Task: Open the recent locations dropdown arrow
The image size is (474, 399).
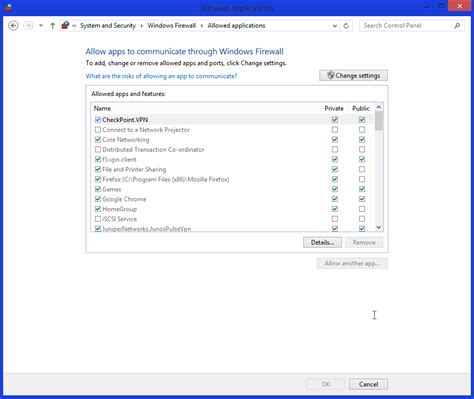Action: tap(41, 26)
